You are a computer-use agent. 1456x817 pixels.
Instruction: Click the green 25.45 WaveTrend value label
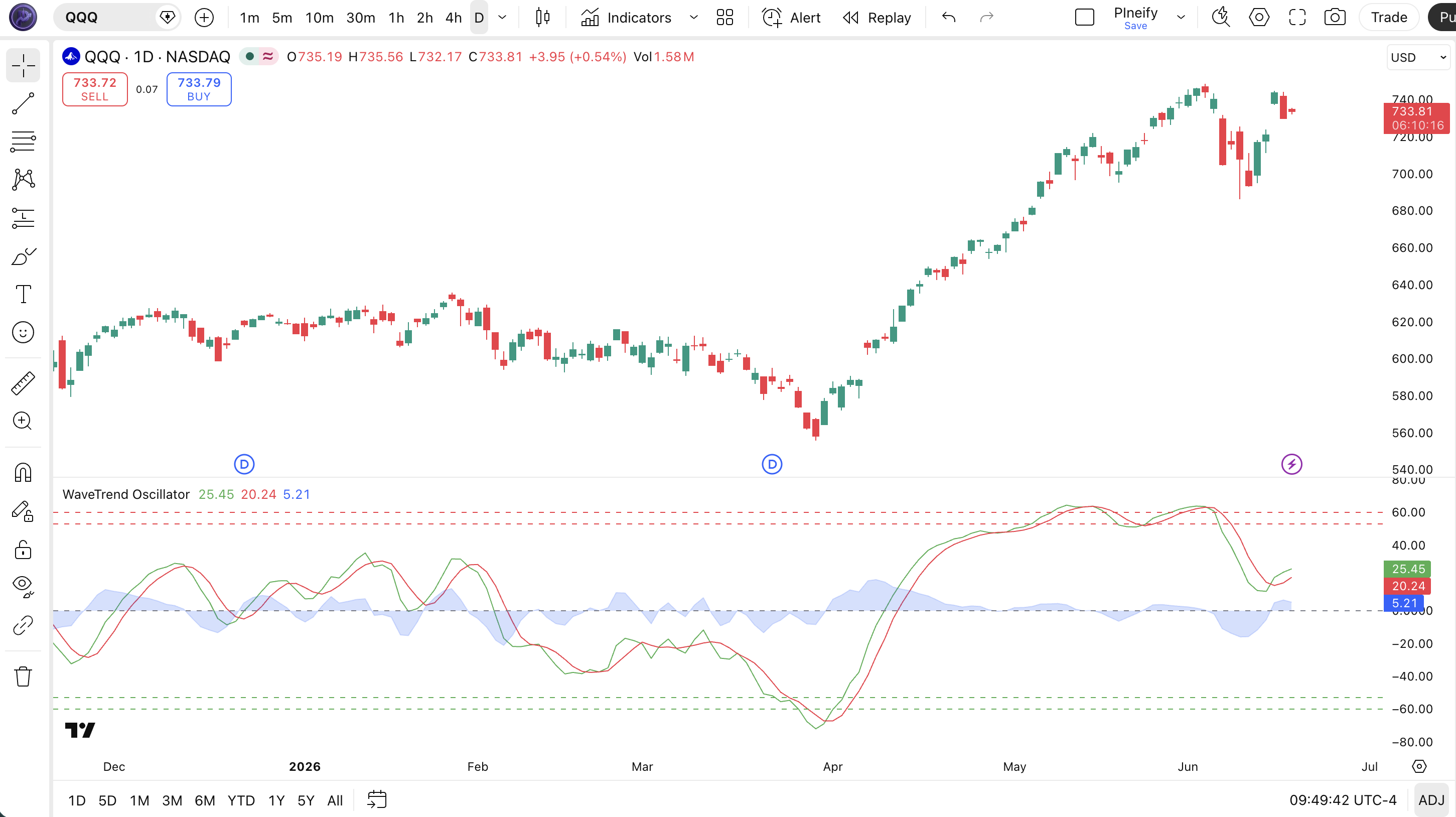pyautogui.click(x=1407, y=569)
